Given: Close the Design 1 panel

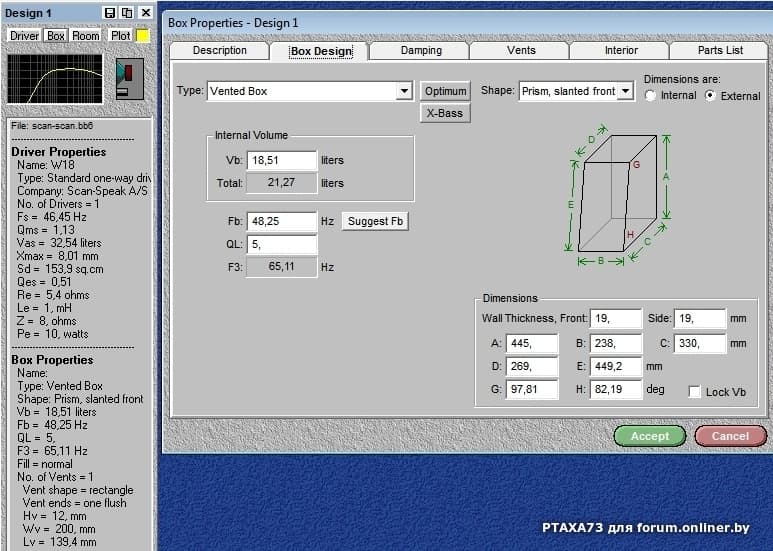Looking at the screenshot, I should pos(146,13).
